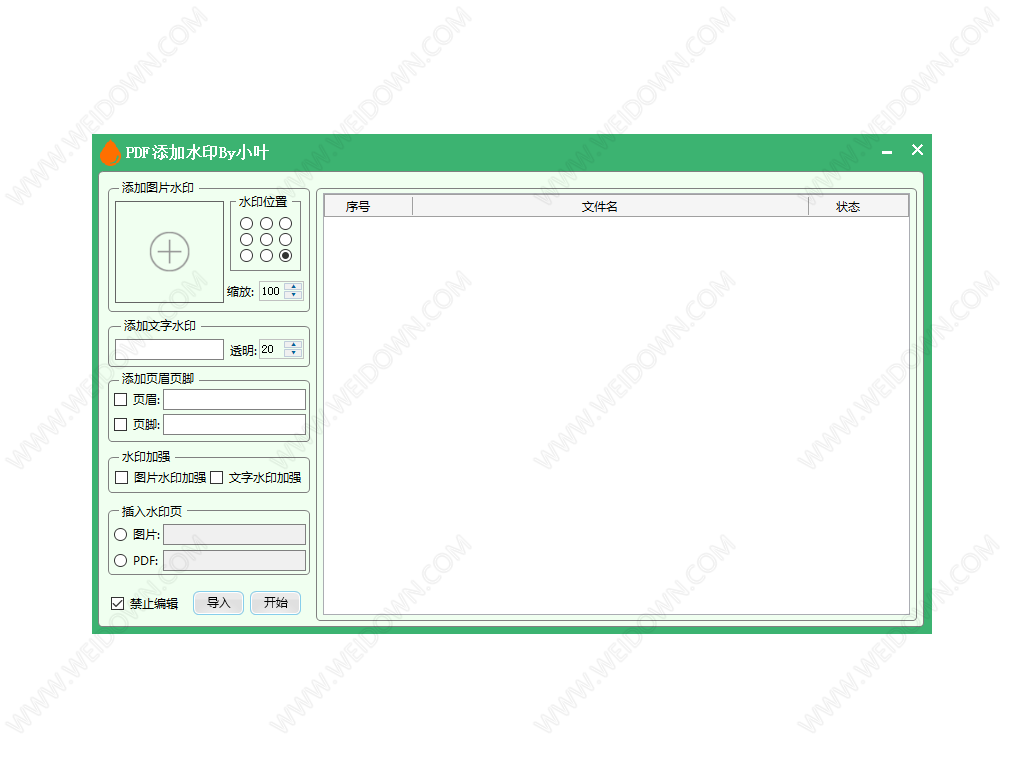
Task: Select top-left watermark position radio button
Action: (247, 224)
